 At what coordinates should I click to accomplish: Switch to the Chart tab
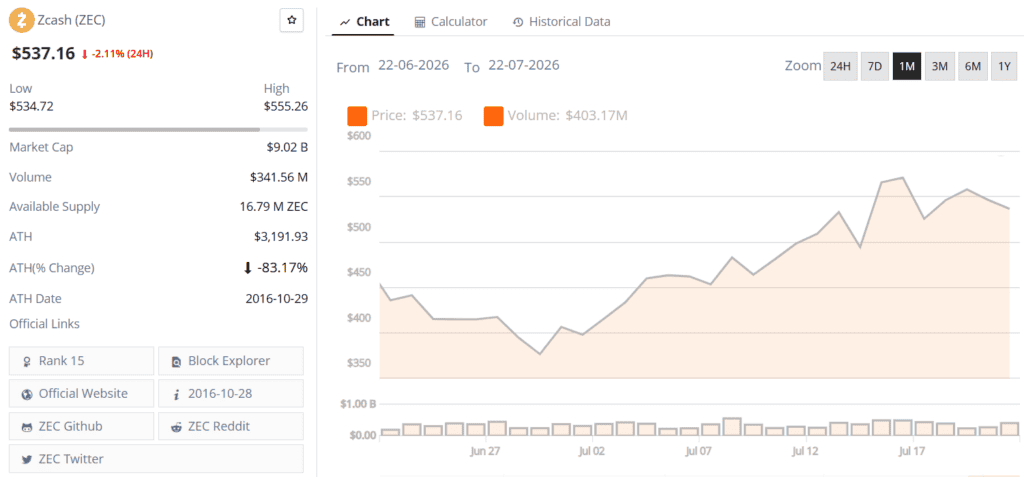(365, 22)
